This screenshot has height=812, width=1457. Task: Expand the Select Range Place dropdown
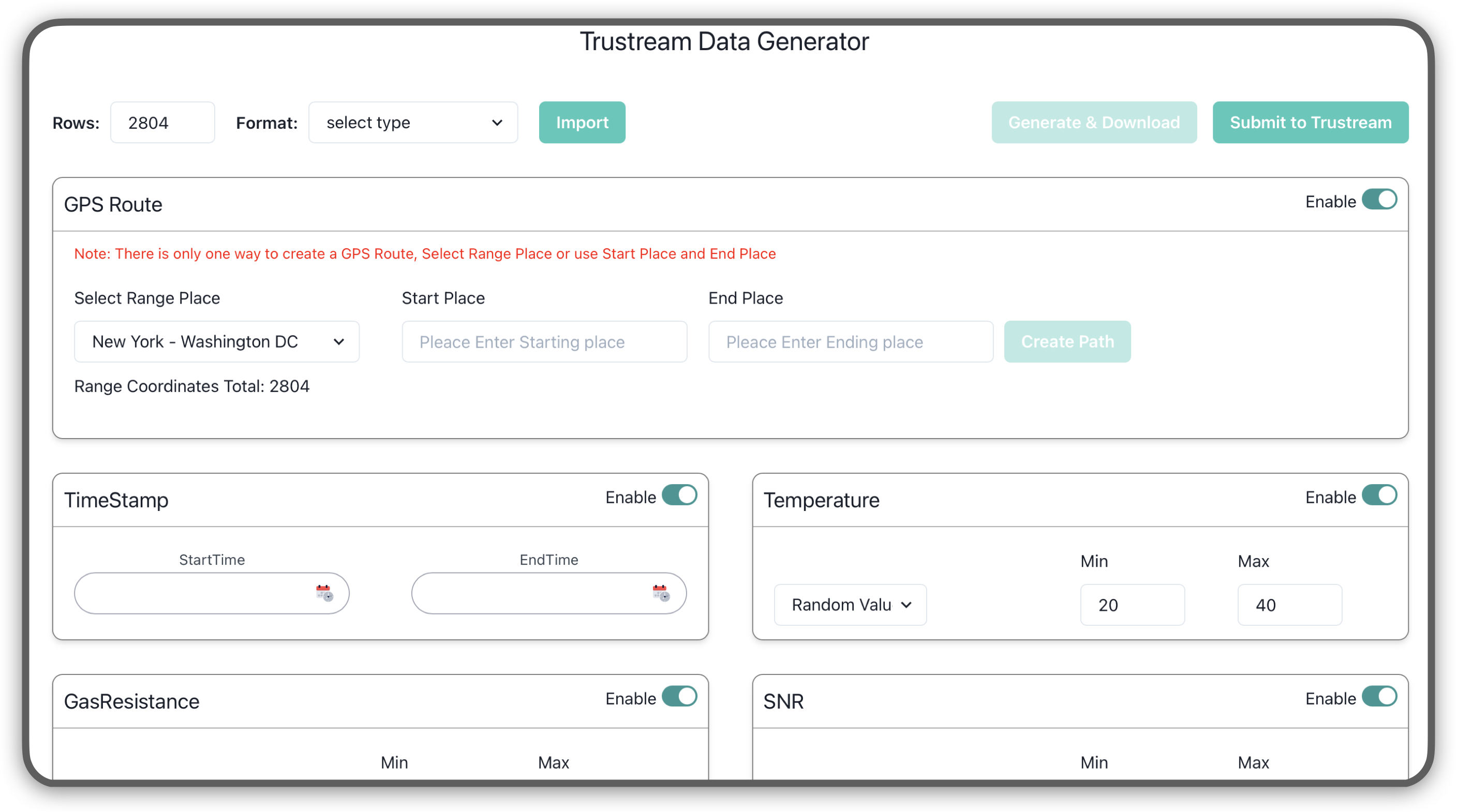[217, 341]
